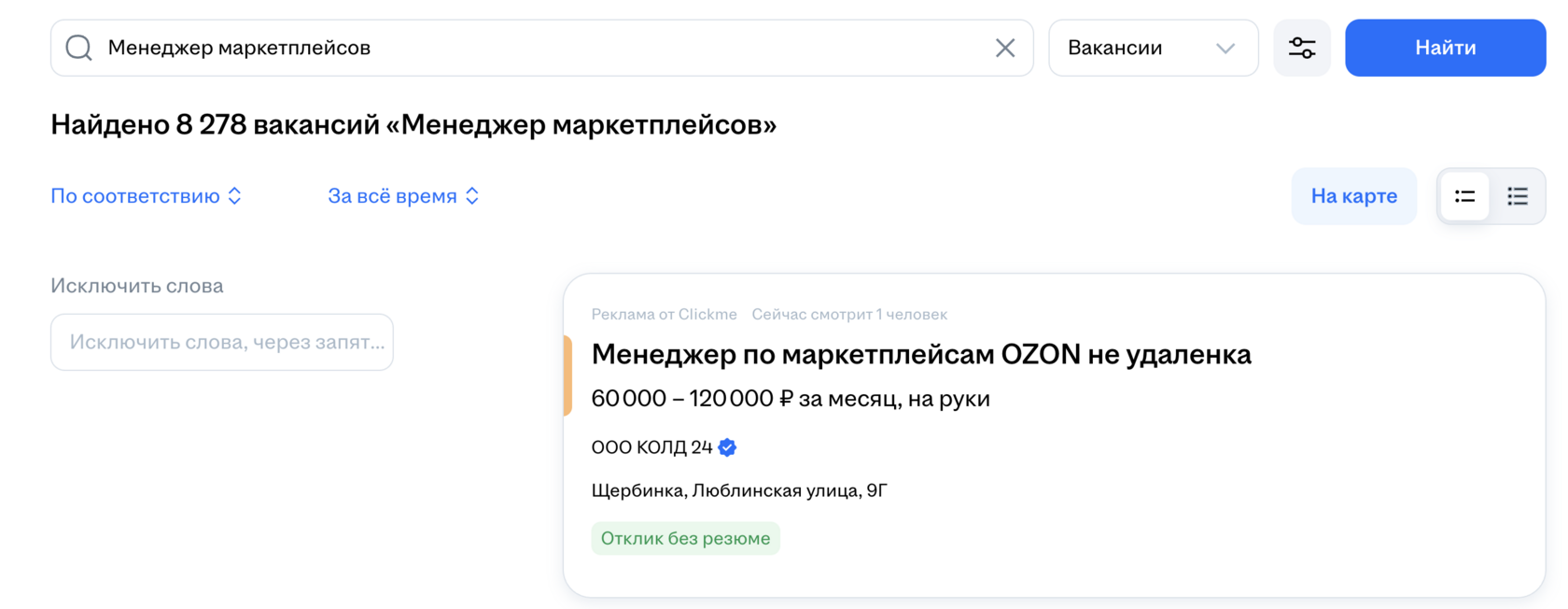
Task: Click verified badge next to ООО КОЛД 24
Action: coord(728,447)
